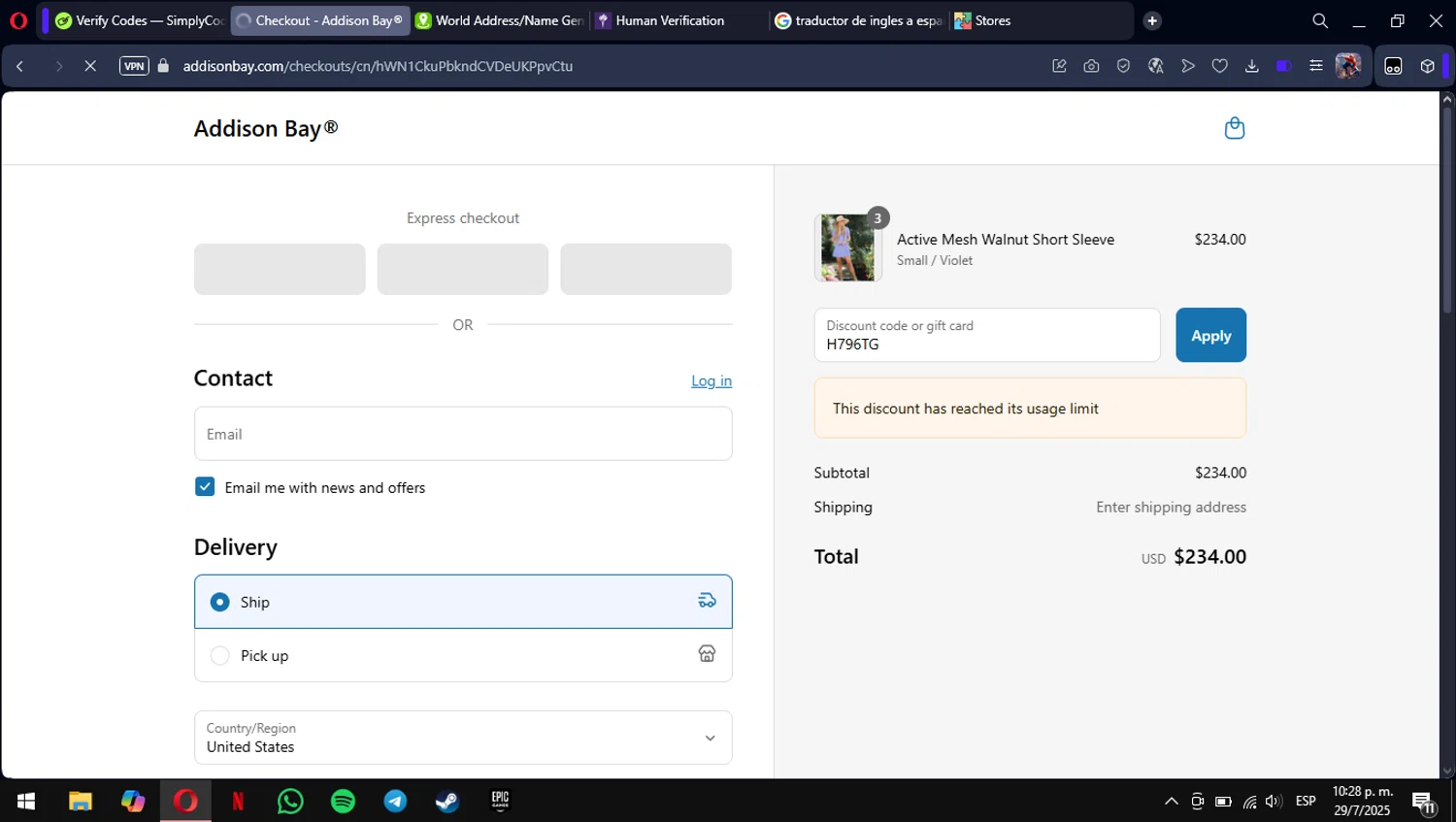Open Steam from the taskbar

point(447,801)
